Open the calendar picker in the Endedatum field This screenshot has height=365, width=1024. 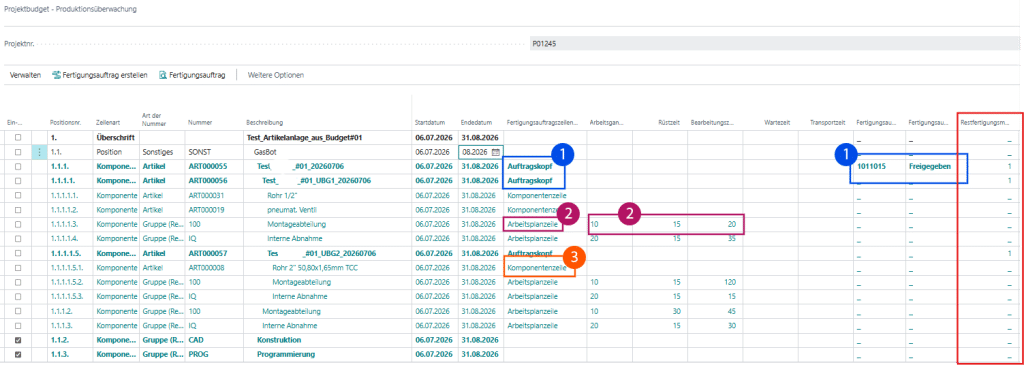pos(496,151)
